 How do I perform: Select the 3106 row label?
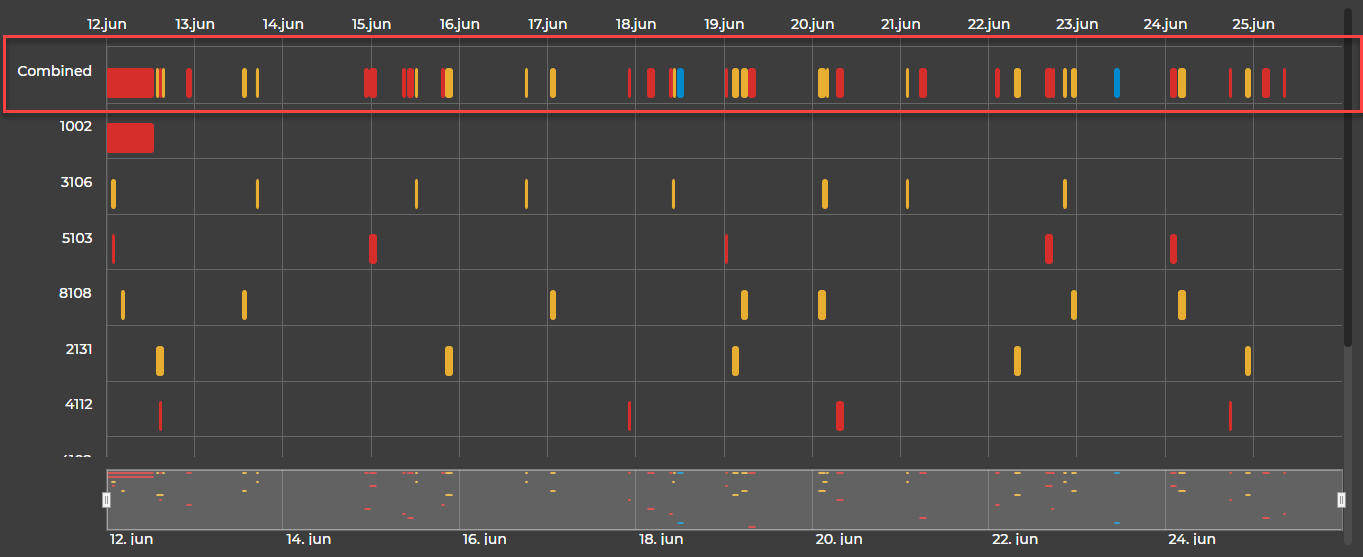76,182
